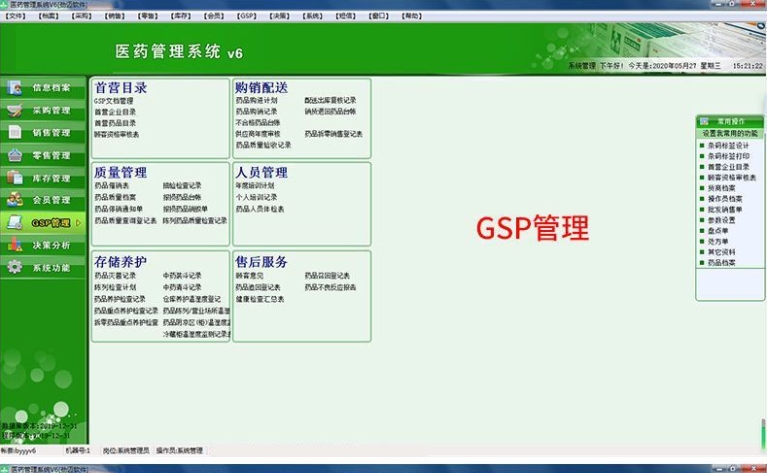This screenshot has height=473, width=767.
Task: Open 首营药品目录 under 首营目录
Action: pos(115,123)
